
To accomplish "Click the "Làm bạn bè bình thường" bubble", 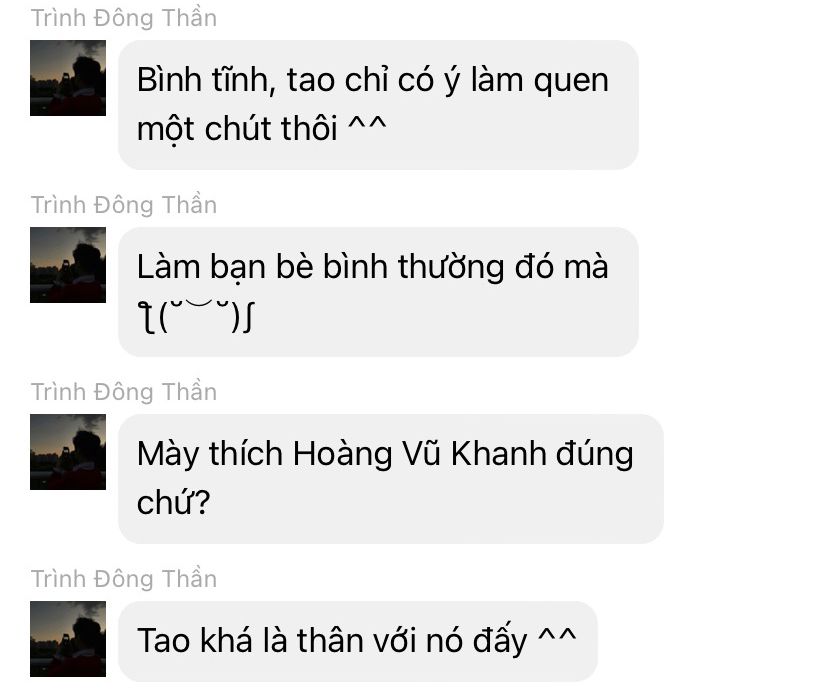I will click(x=378, y=291).
